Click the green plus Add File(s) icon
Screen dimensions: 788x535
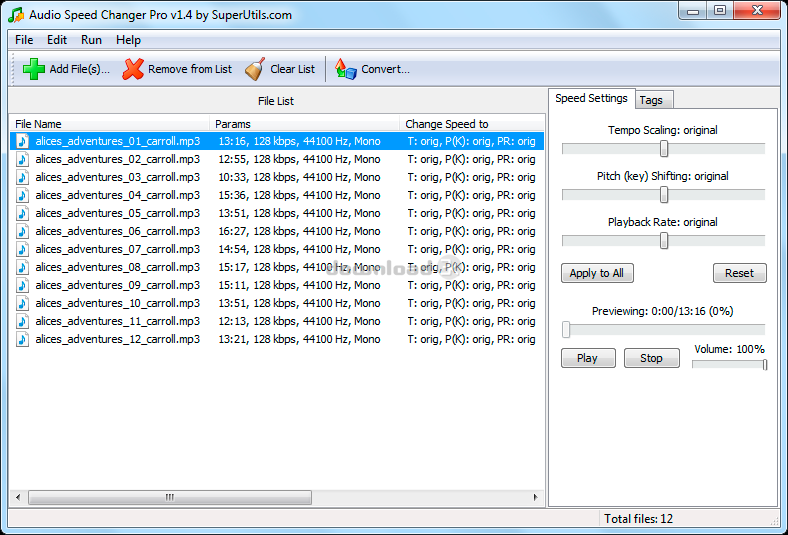click(x=34, y=69)
